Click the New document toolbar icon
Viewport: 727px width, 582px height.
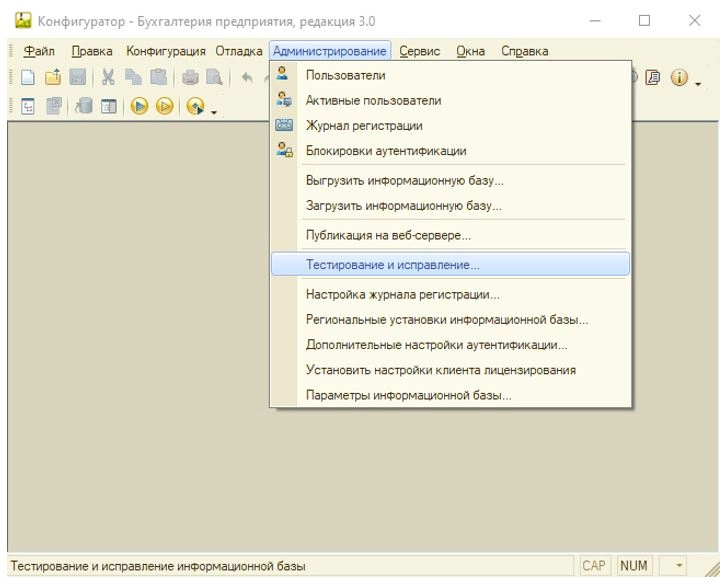[28, 77]
